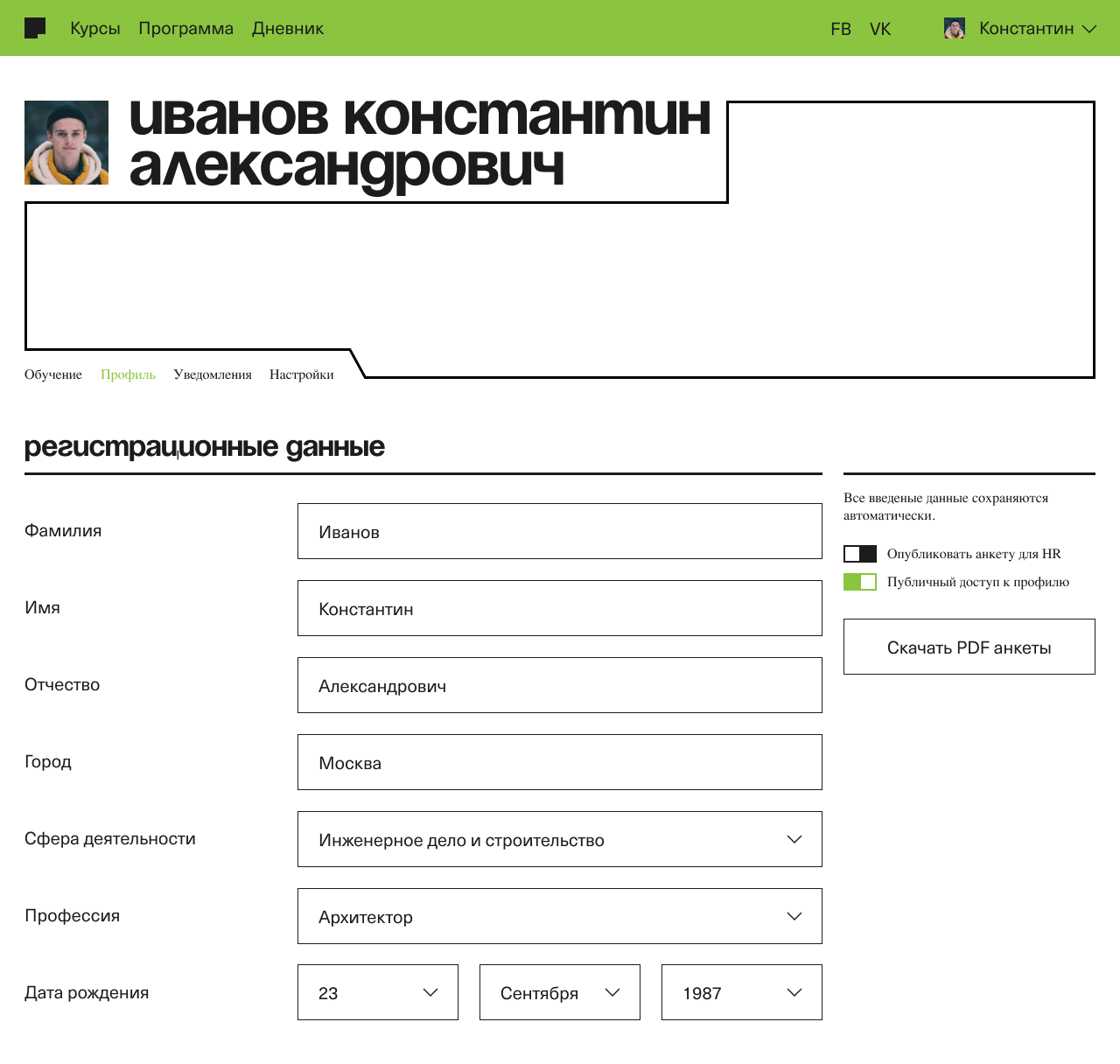Expand the Профессия dropdown showing Архитектор

tap(560, 916)
